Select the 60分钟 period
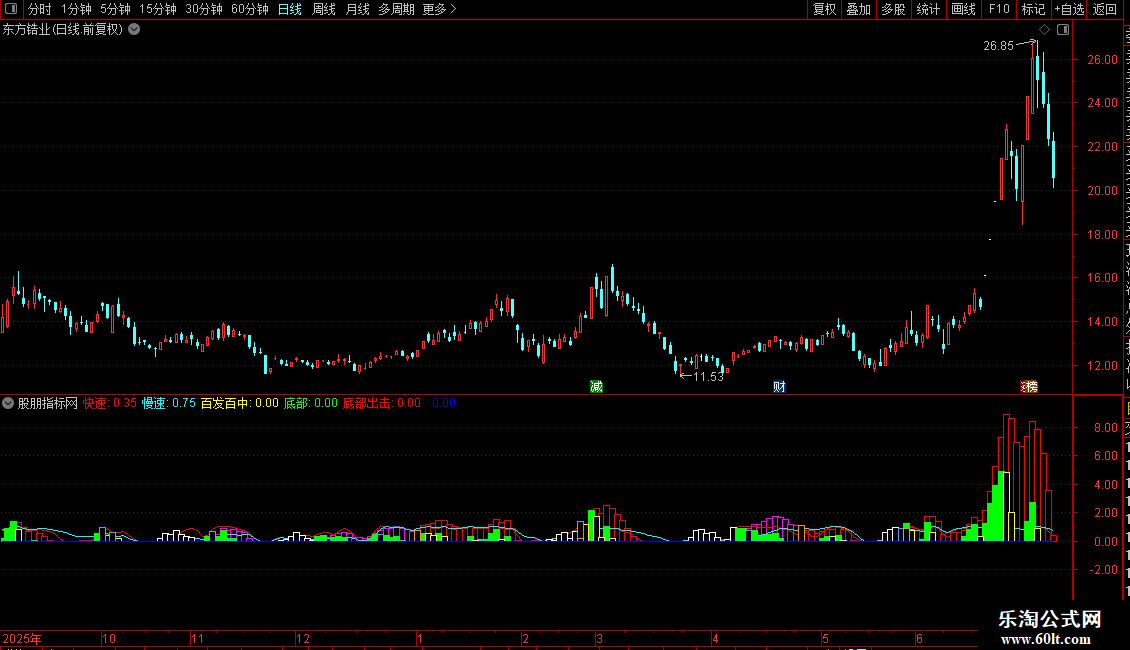The image size is (1130, 650). click(250, 9)
